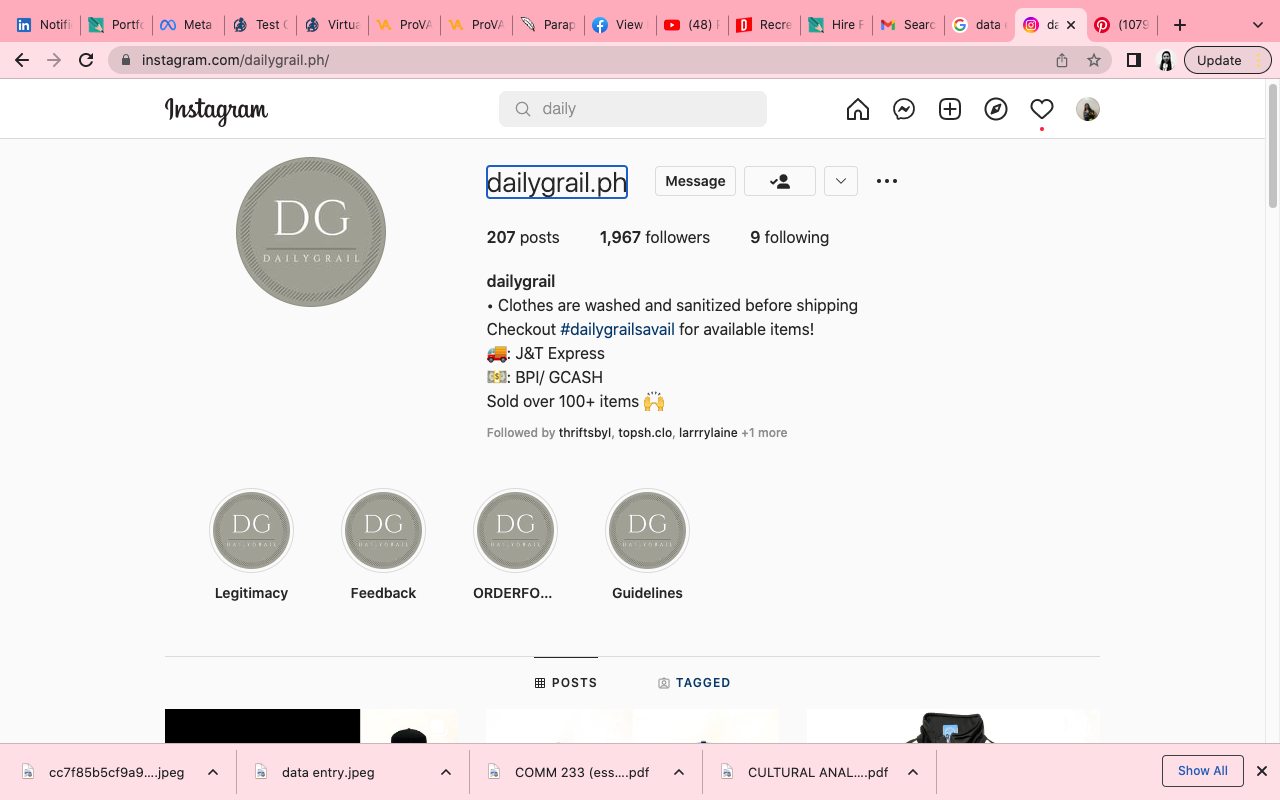Image resolution: width=1280 pixels, height=800 pixels.
Task: Expand options for CULTURAL ANAL pdf download
Action: coord(913,772)
